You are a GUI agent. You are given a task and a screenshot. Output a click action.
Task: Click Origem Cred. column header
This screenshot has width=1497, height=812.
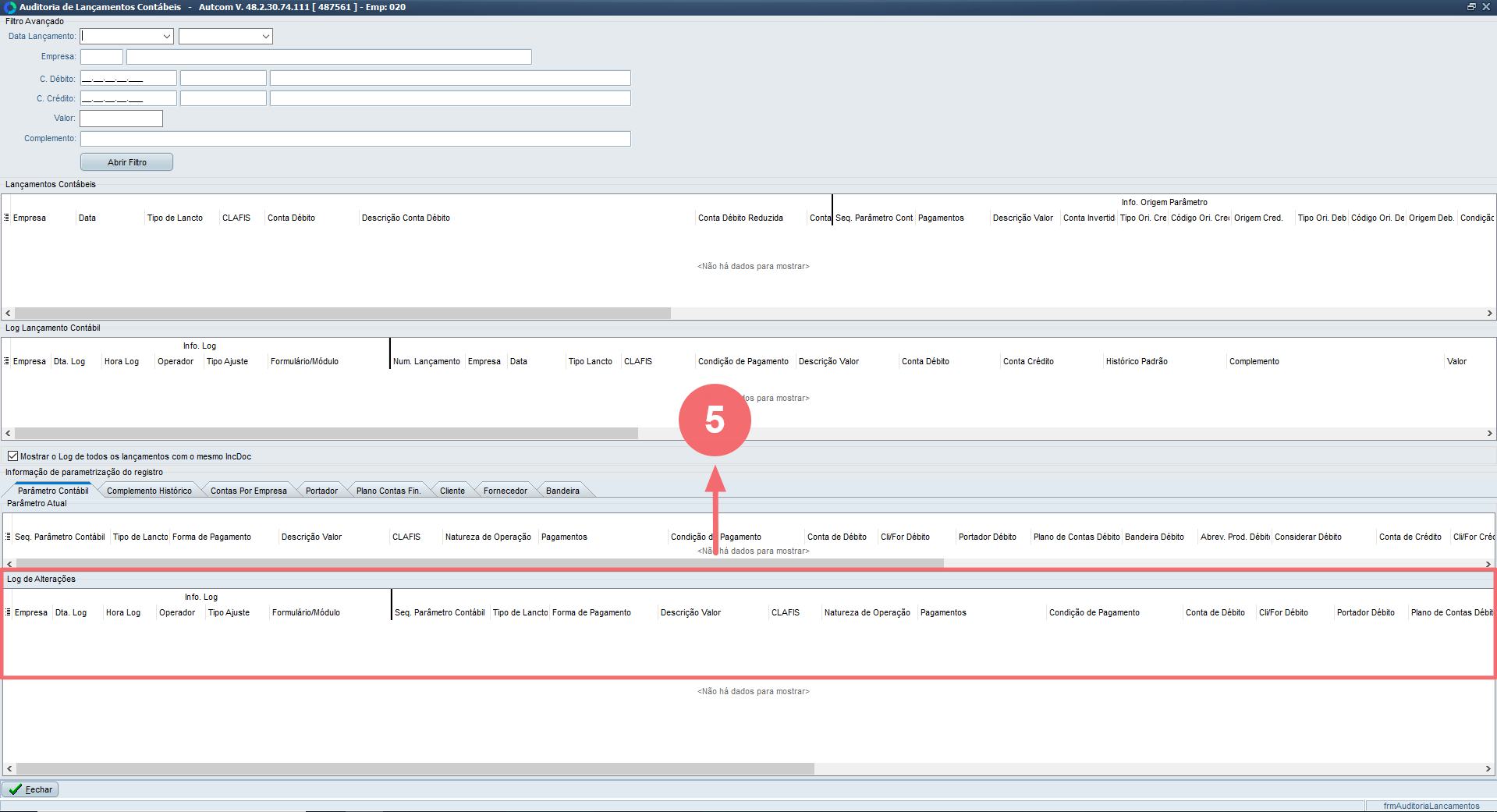click(x=1263, y=218)
